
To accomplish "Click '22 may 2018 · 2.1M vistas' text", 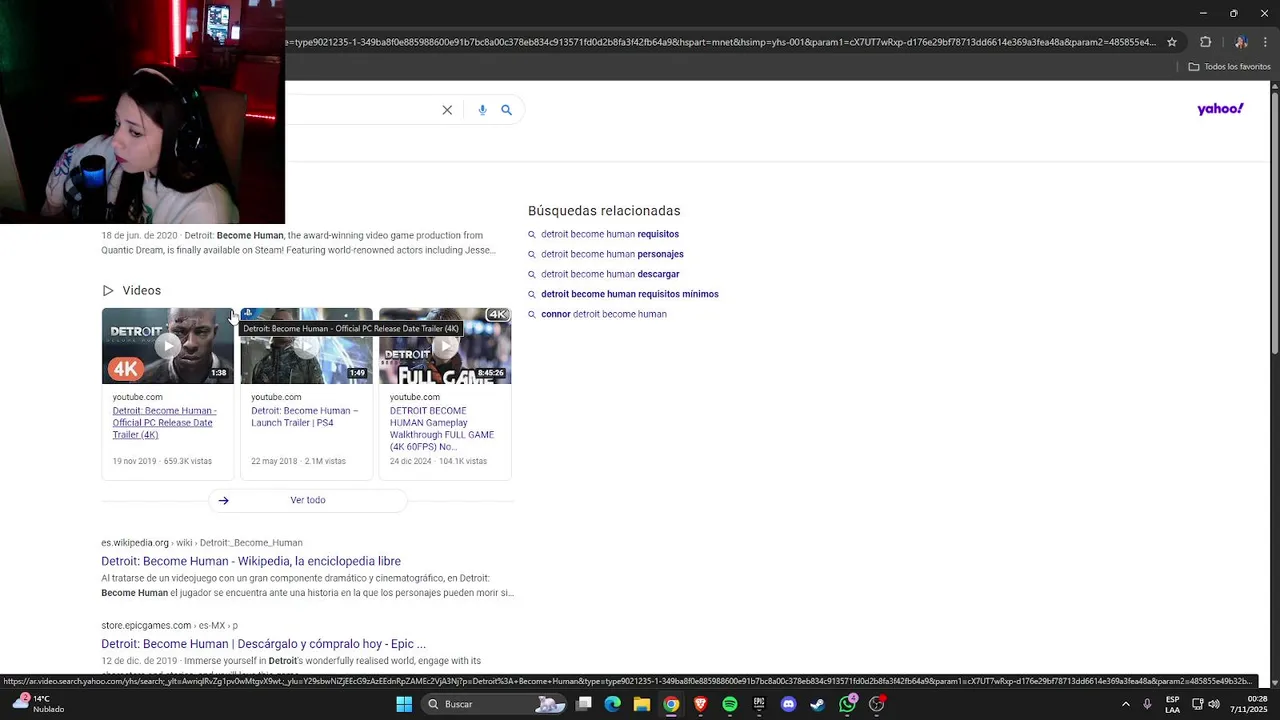I will (x=298, y=461).
